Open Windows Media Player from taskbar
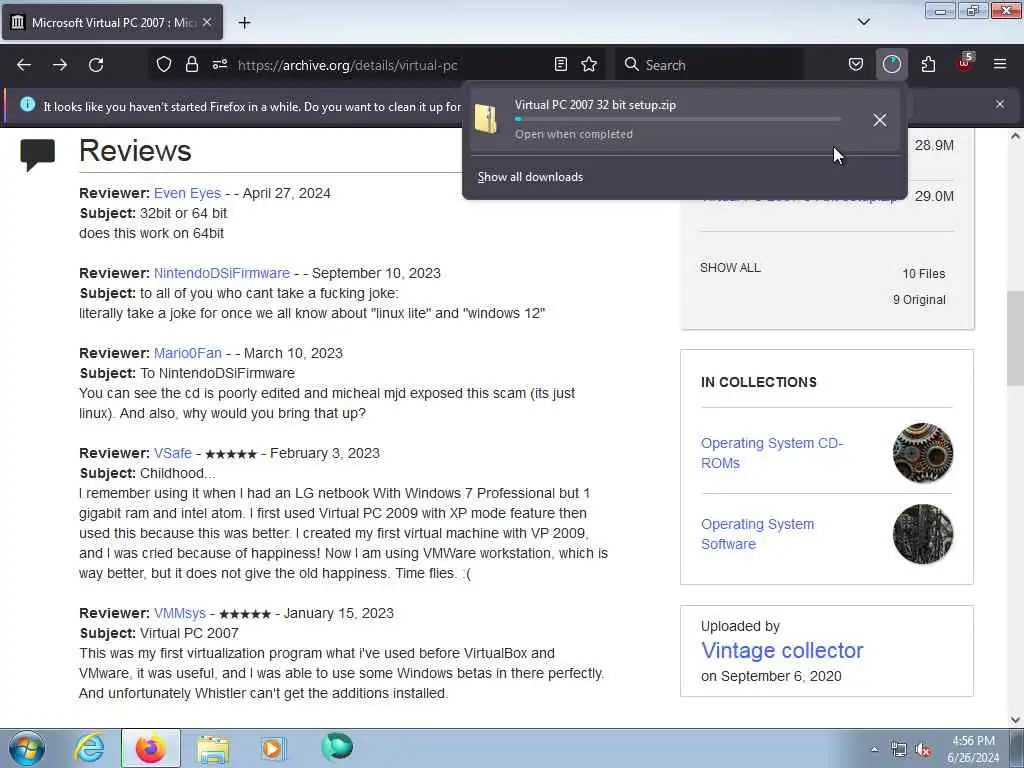The image size is (1024, 768). tap(273, 748)
